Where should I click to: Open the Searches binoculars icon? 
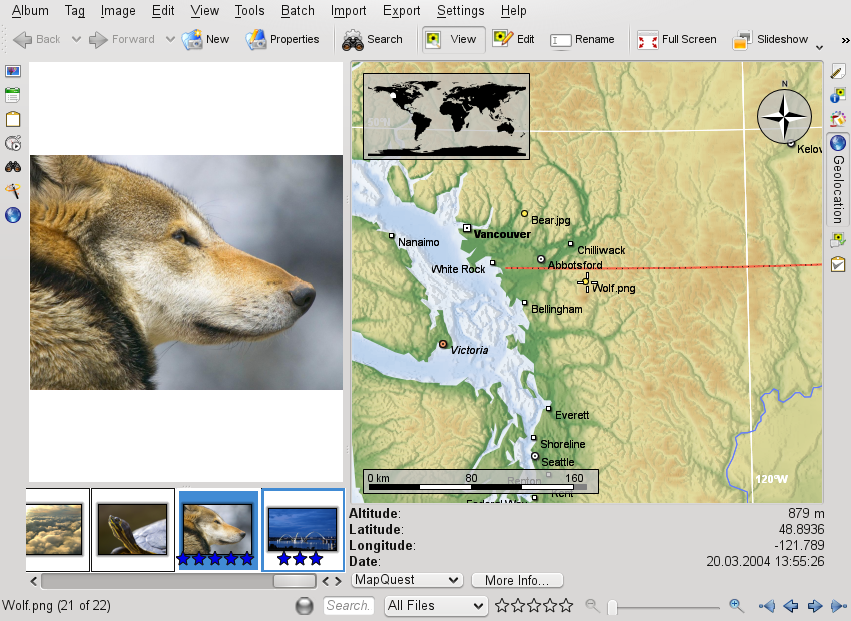pyautogui.click(x=12, y=166)
